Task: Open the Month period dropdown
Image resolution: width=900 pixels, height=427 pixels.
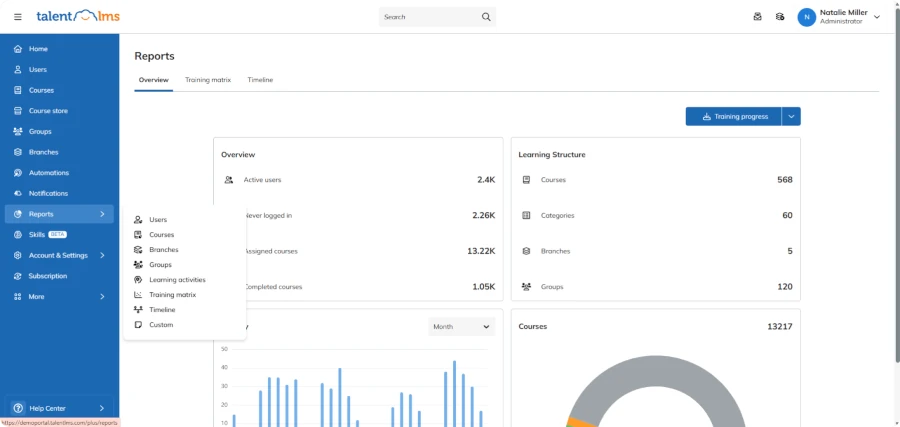Action: point(461,327)
